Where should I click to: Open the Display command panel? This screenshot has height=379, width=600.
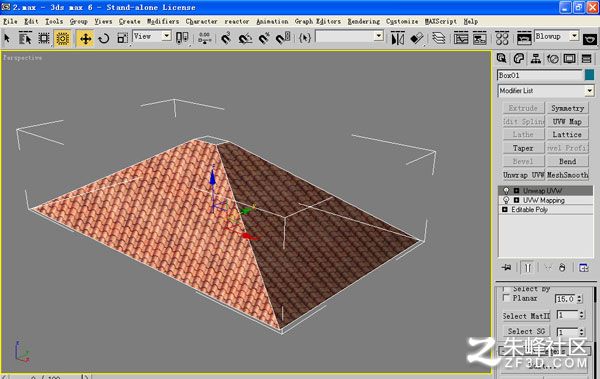click(569, 59)
